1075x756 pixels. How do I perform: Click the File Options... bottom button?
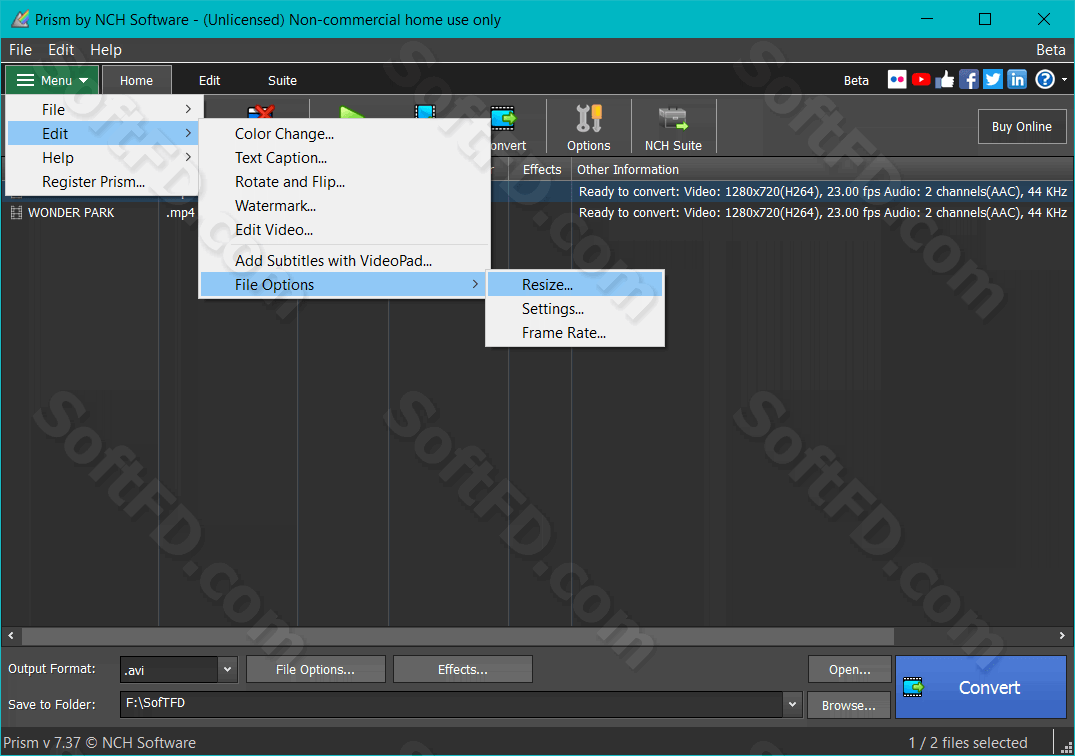click(315, 670)
